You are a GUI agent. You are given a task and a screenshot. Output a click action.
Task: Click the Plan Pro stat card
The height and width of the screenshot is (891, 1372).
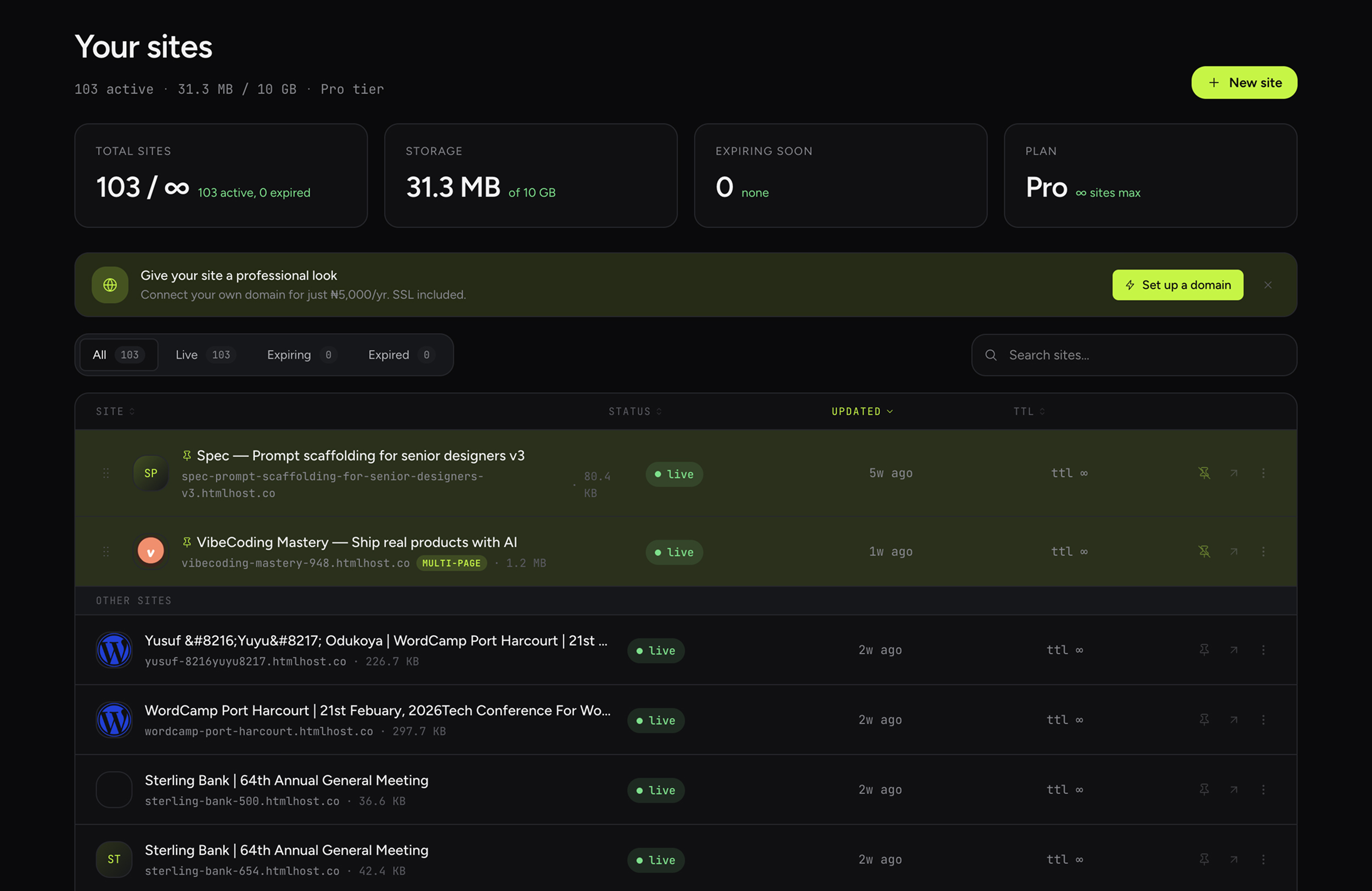[1150, 175]
